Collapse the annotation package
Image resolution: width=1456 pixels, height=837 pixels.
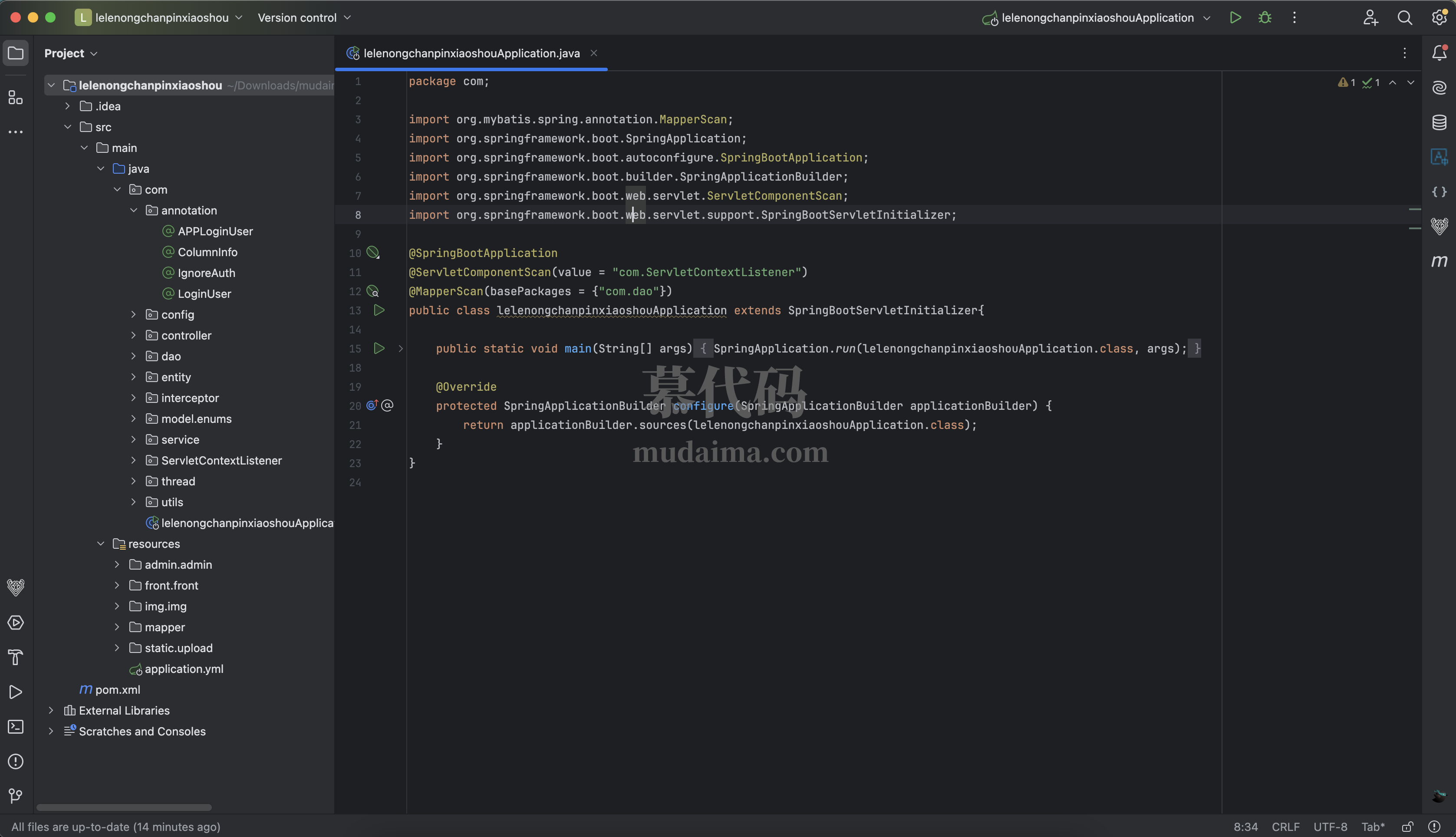point(133,211)
